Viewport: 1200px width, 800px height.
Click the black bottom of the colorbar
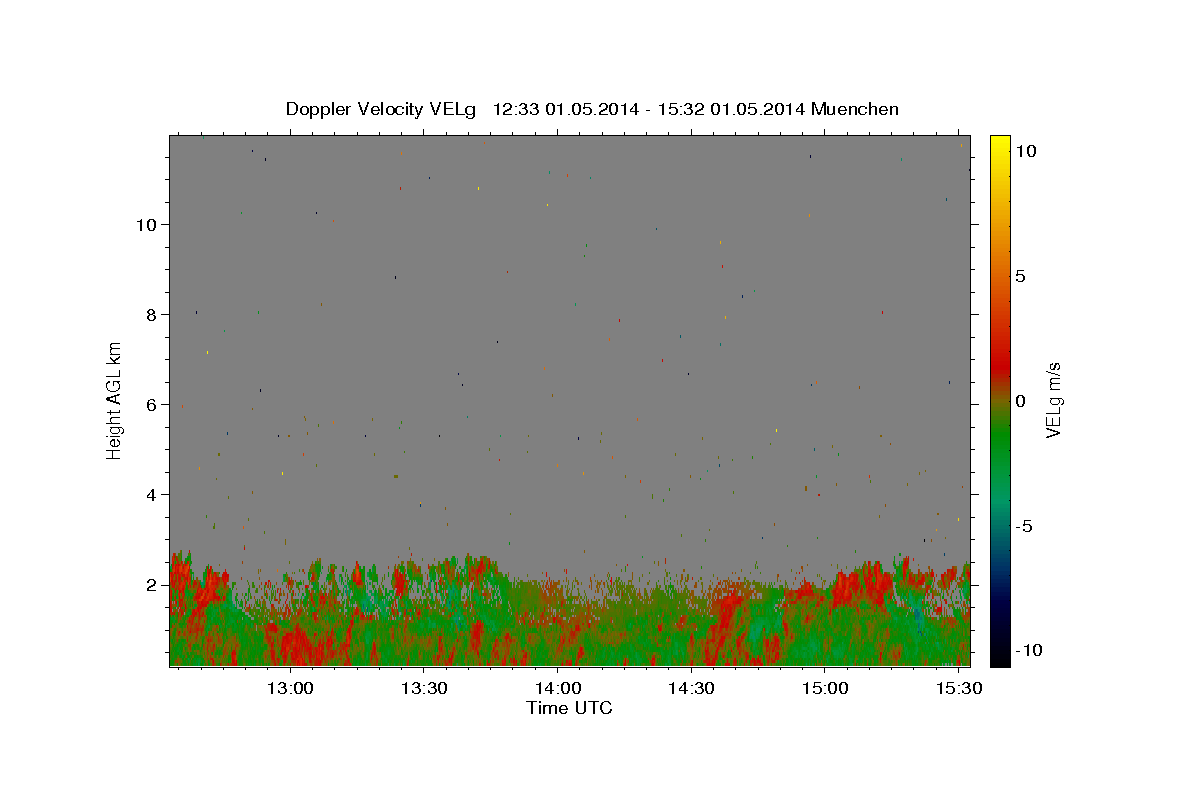point(999,655)
